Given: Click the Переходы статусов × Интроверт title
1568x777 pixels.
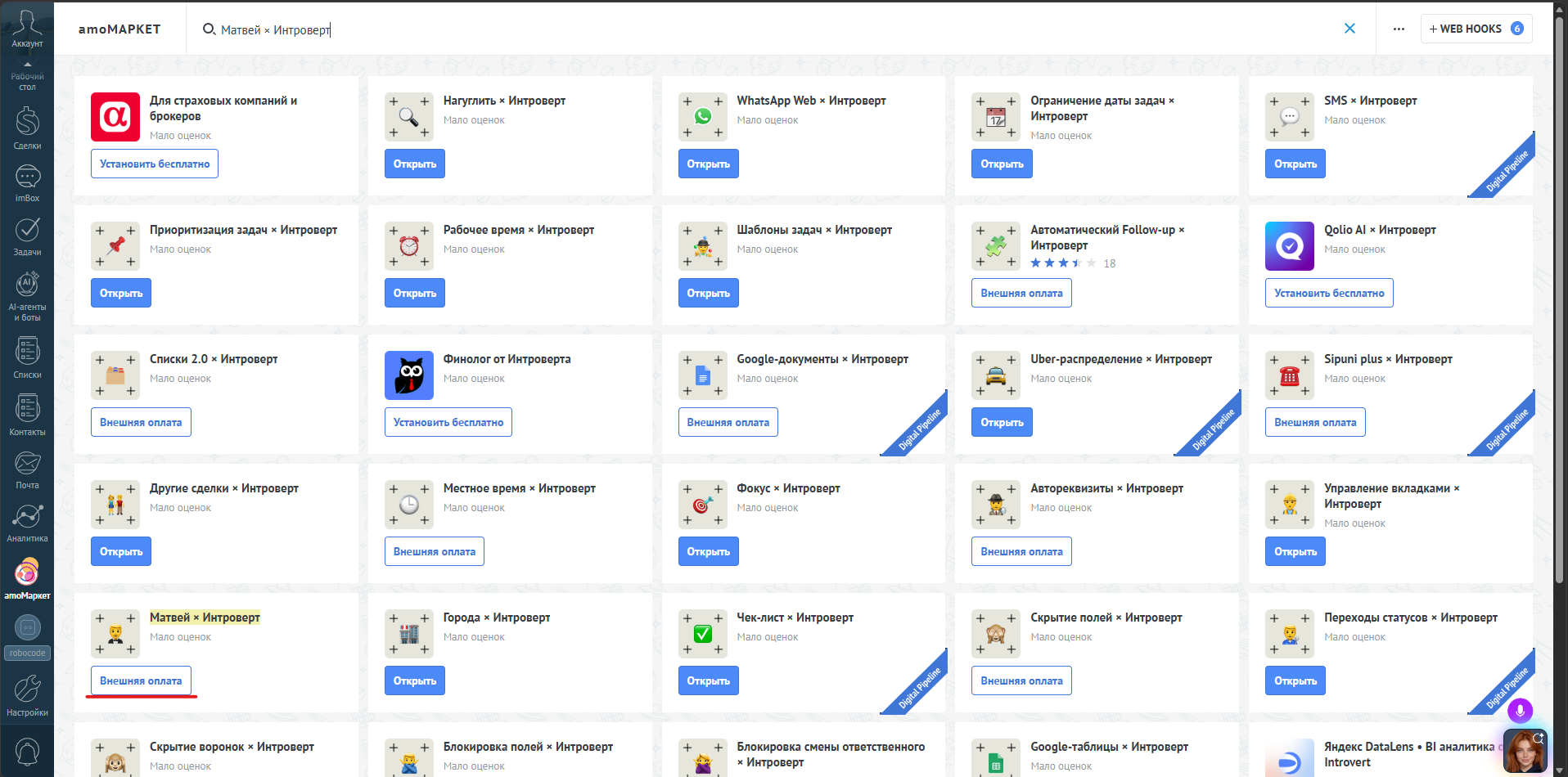Looking at the screenshot, I should (x=1411, y=618).
